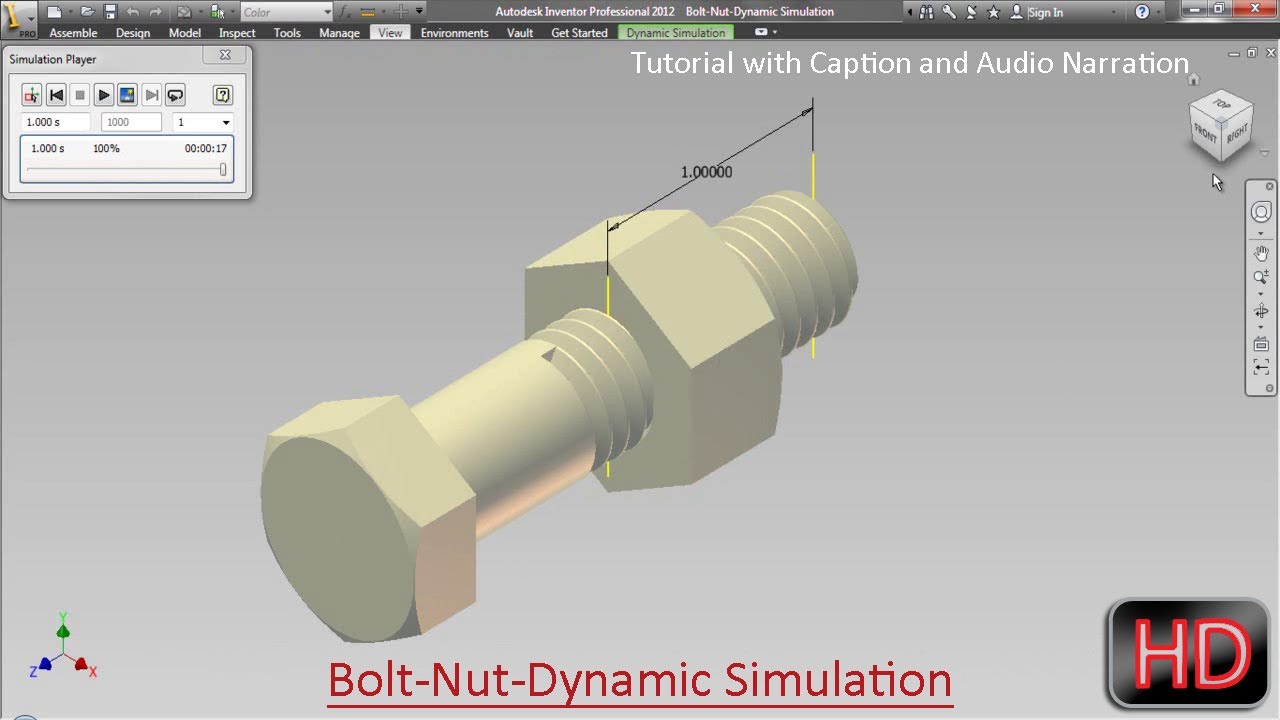Select the Dynamic Simulation tab
This screenshot has height=720, width=1280.
(x=676, y=33)
